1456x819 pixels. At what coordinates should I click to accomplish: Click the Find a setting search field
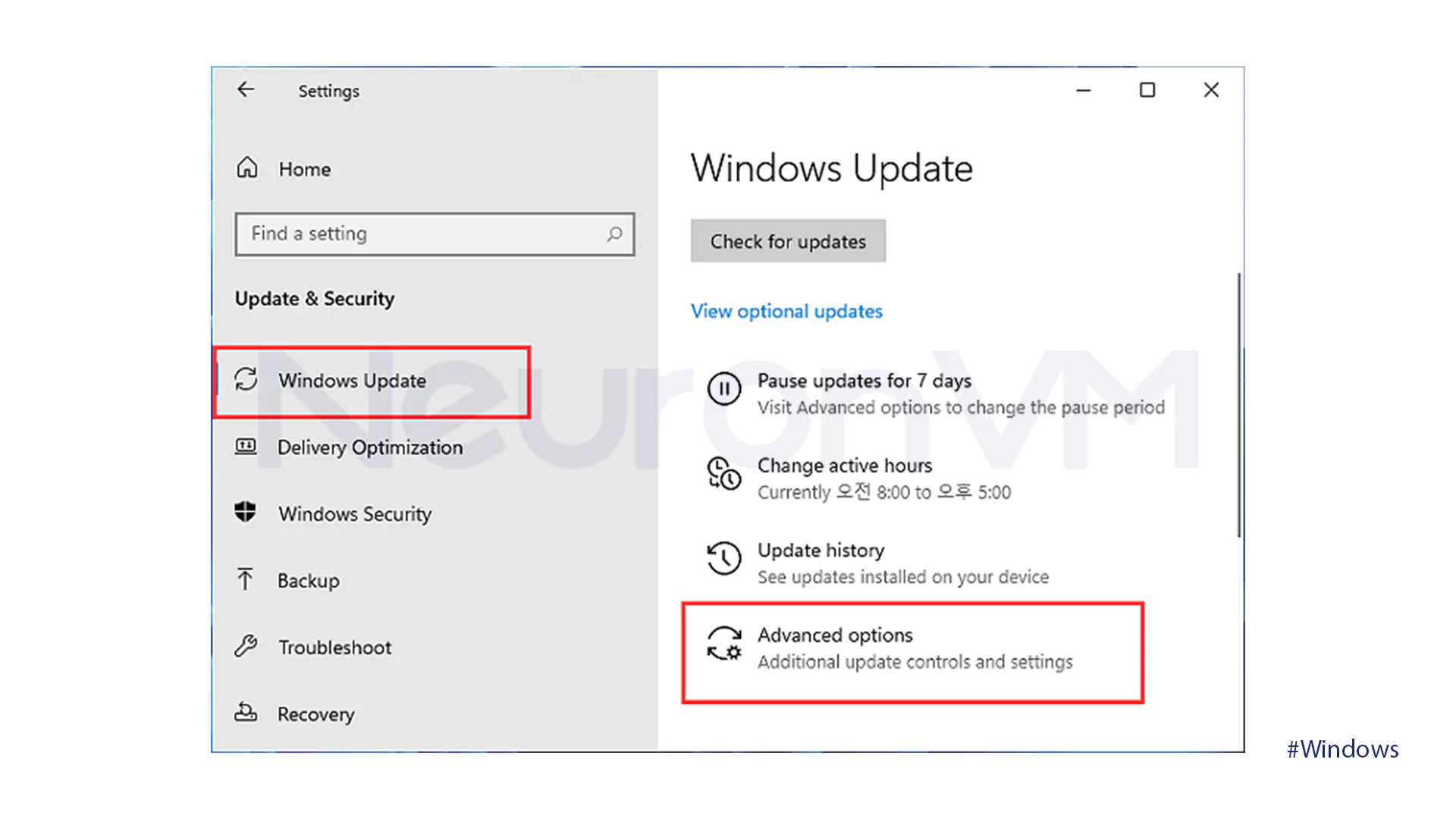[x=434, y=233]
